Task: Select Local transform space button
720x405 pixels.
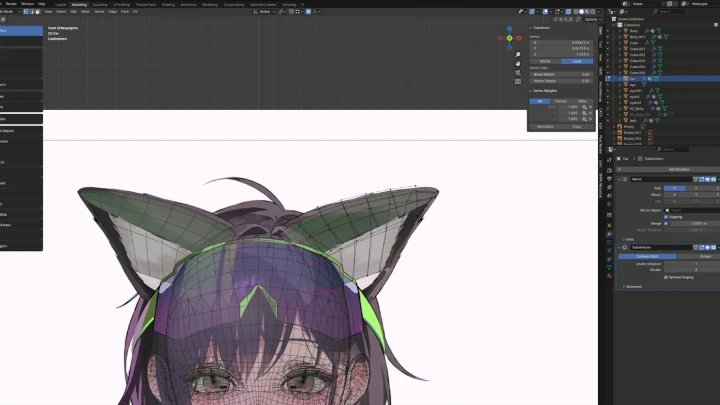Action: (x=577, y=61)
